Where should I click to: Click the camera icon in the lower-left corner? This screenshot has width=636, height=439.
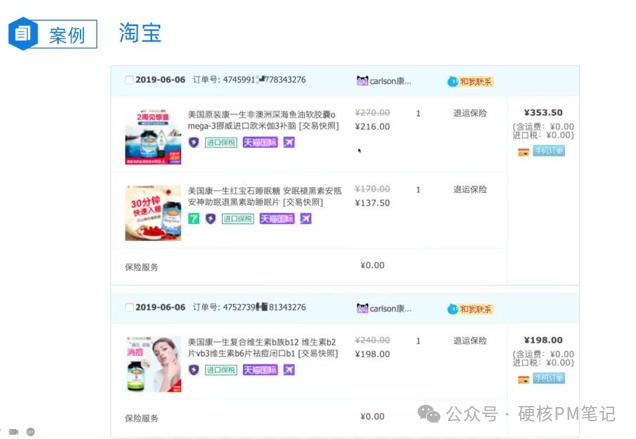click(x=14, y=432)
